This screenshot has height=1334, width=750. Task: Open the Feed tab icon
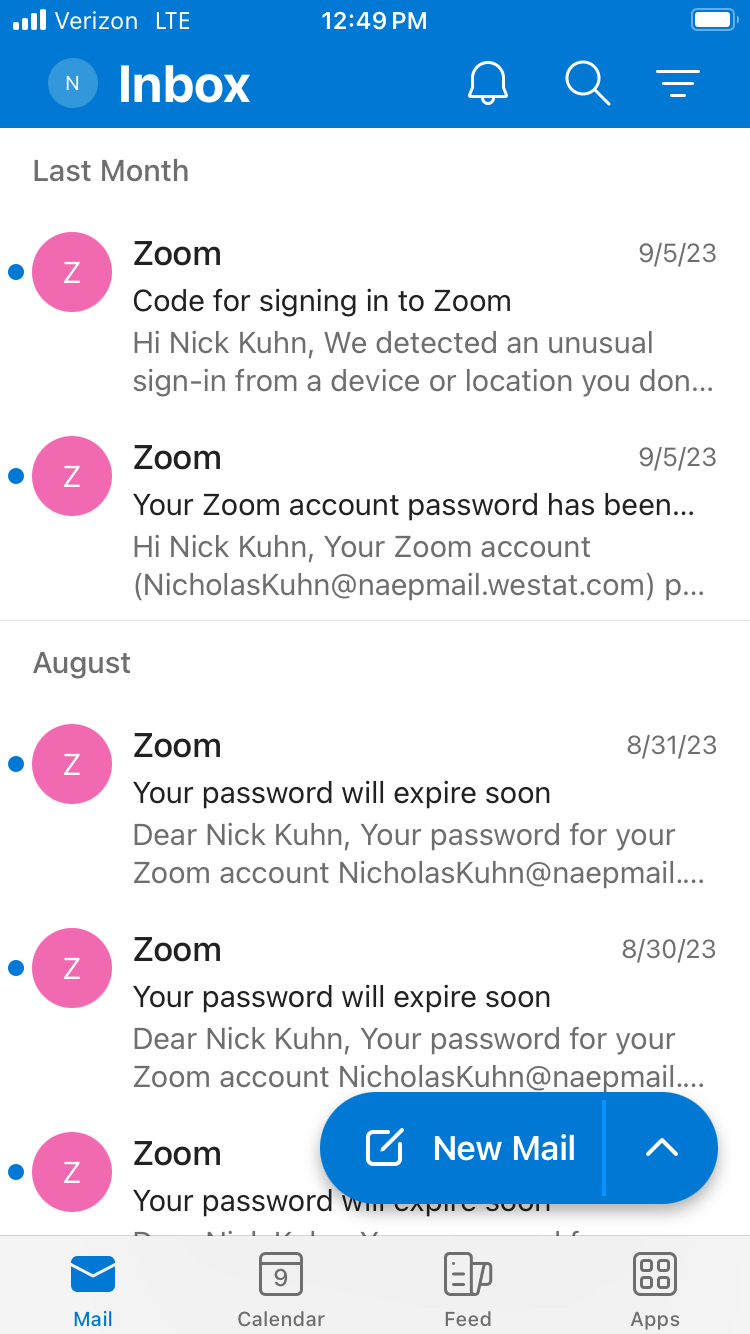(x=468, y=1275)
